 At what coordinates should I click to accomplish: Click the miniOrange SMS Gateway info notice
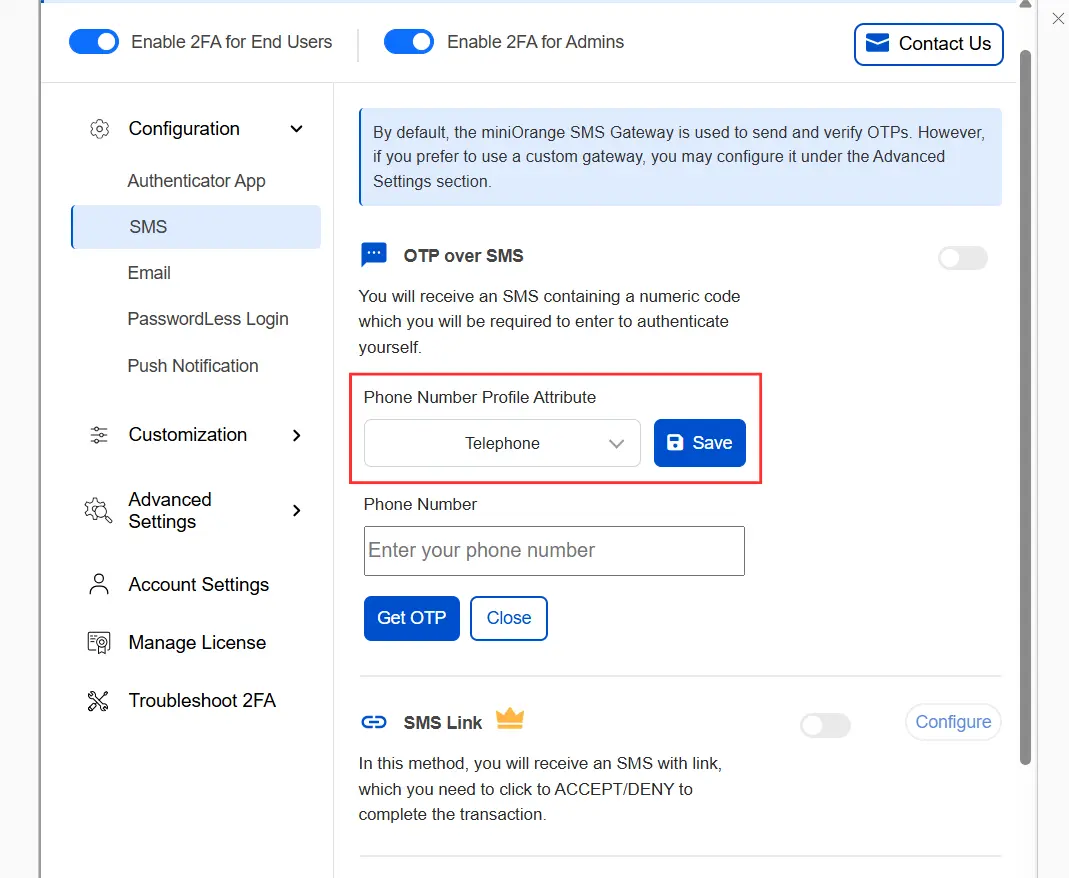click(x=680, y=157)
